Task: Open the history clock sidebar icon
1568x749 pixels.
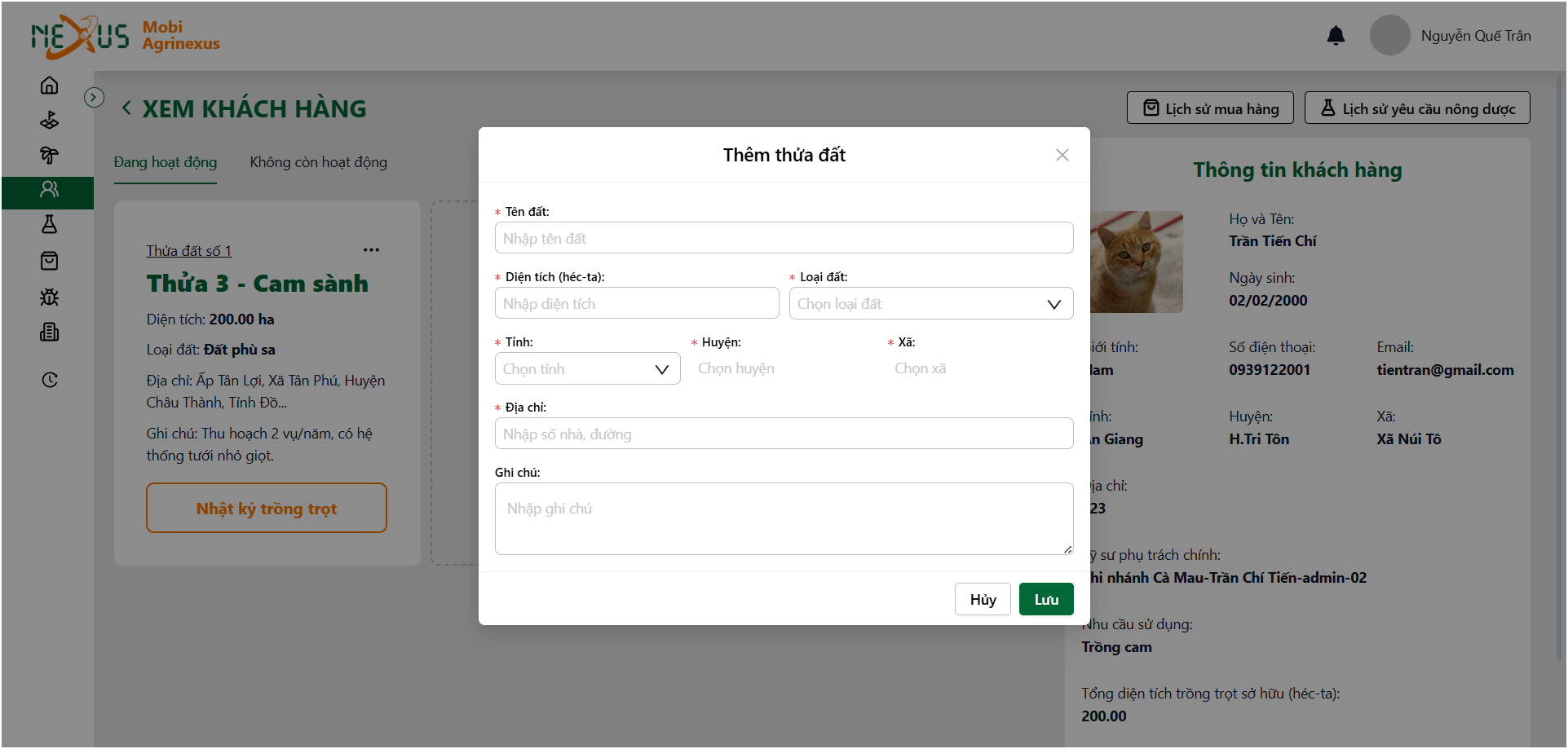Action: point(49,380)
